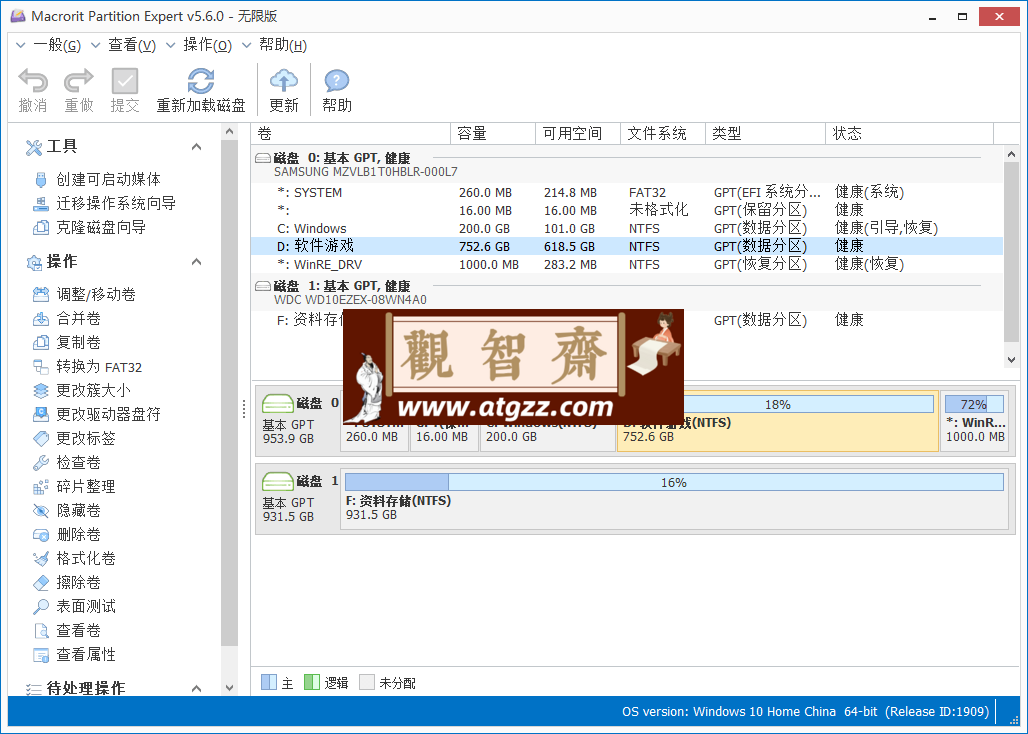
Task: Sort by 可用空间 column header
Action: 578,134
